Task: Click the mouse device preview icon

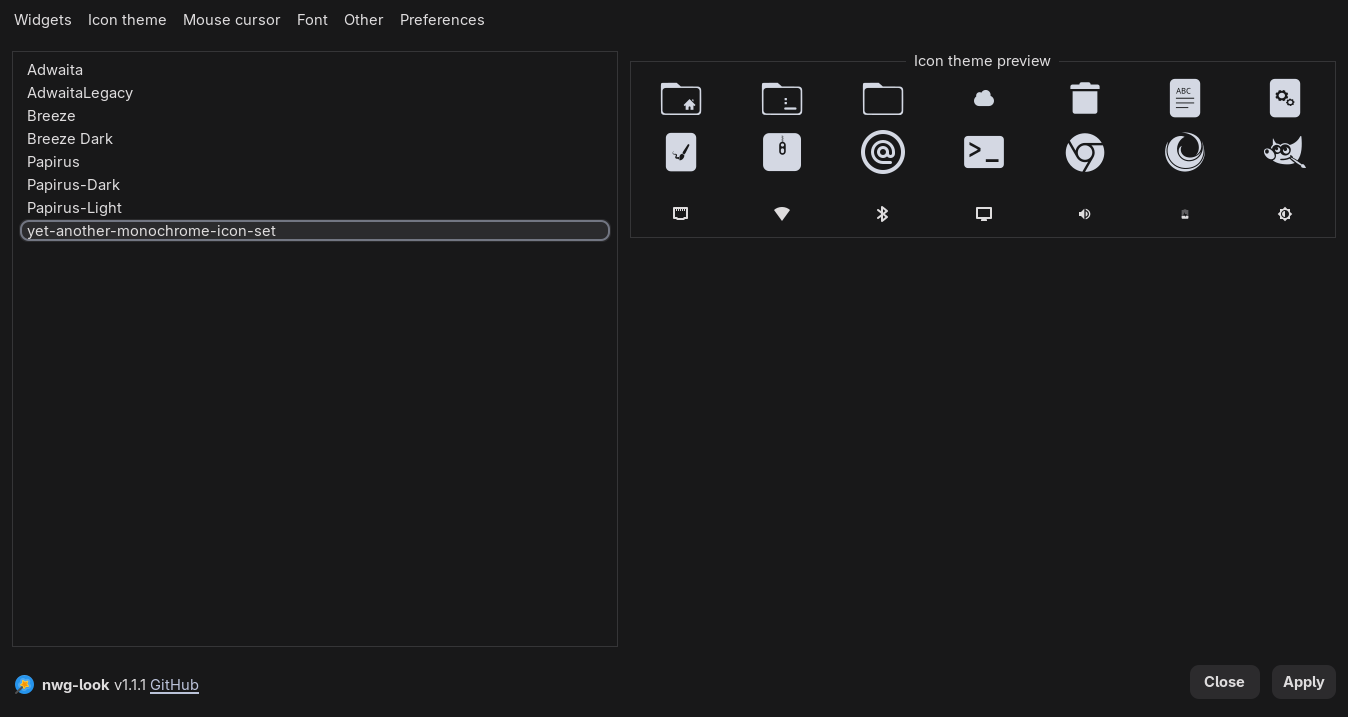Action: pos(782,152)
